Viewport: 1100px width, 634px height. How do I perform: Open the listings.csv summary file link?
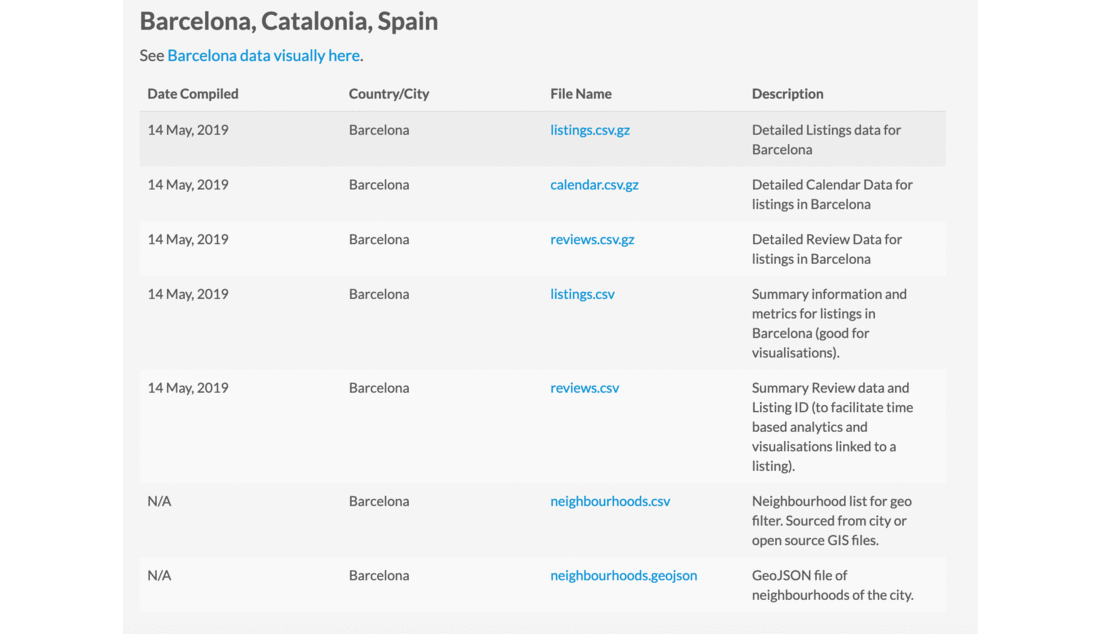(582, 295)
